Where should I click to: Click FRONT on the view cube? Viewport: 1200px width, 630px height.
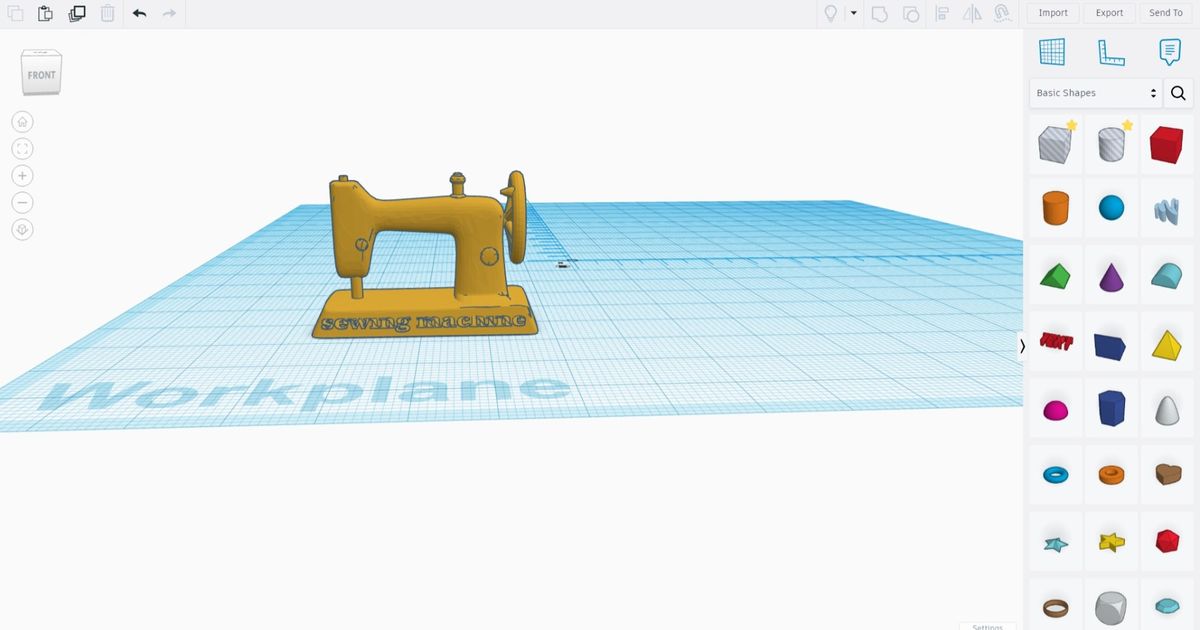(41, 73)
